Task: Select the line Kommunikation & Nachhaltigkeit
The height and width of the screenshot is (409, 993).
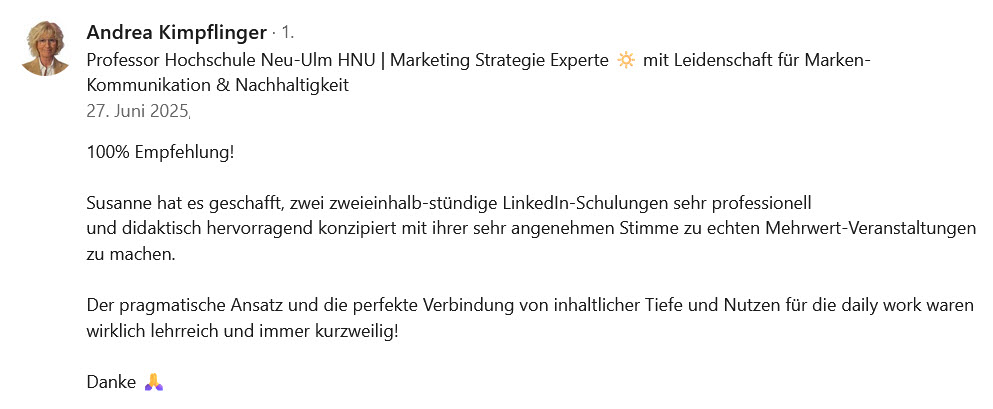Action: (217, 85)
